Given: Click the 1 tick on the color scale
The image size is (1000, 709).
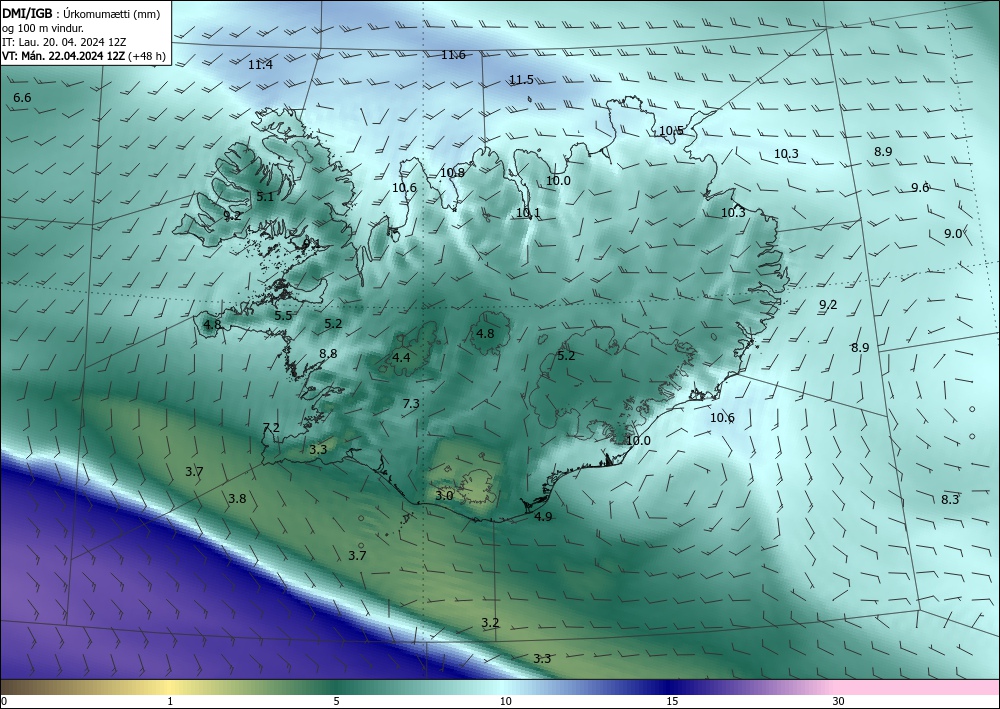Looking at the screenshot, I should pyautogui.click(x=170, y=702).
